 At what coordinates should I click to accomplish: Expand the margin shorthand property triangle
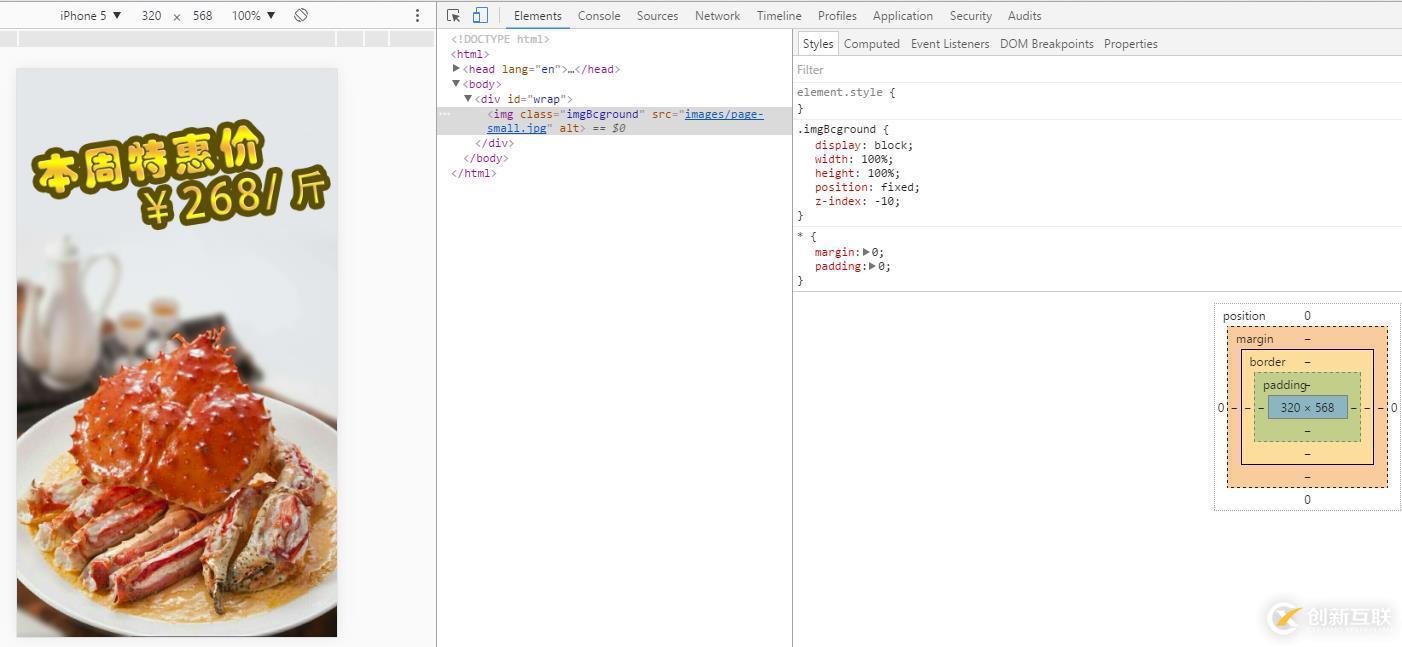[x=866, y=252]
